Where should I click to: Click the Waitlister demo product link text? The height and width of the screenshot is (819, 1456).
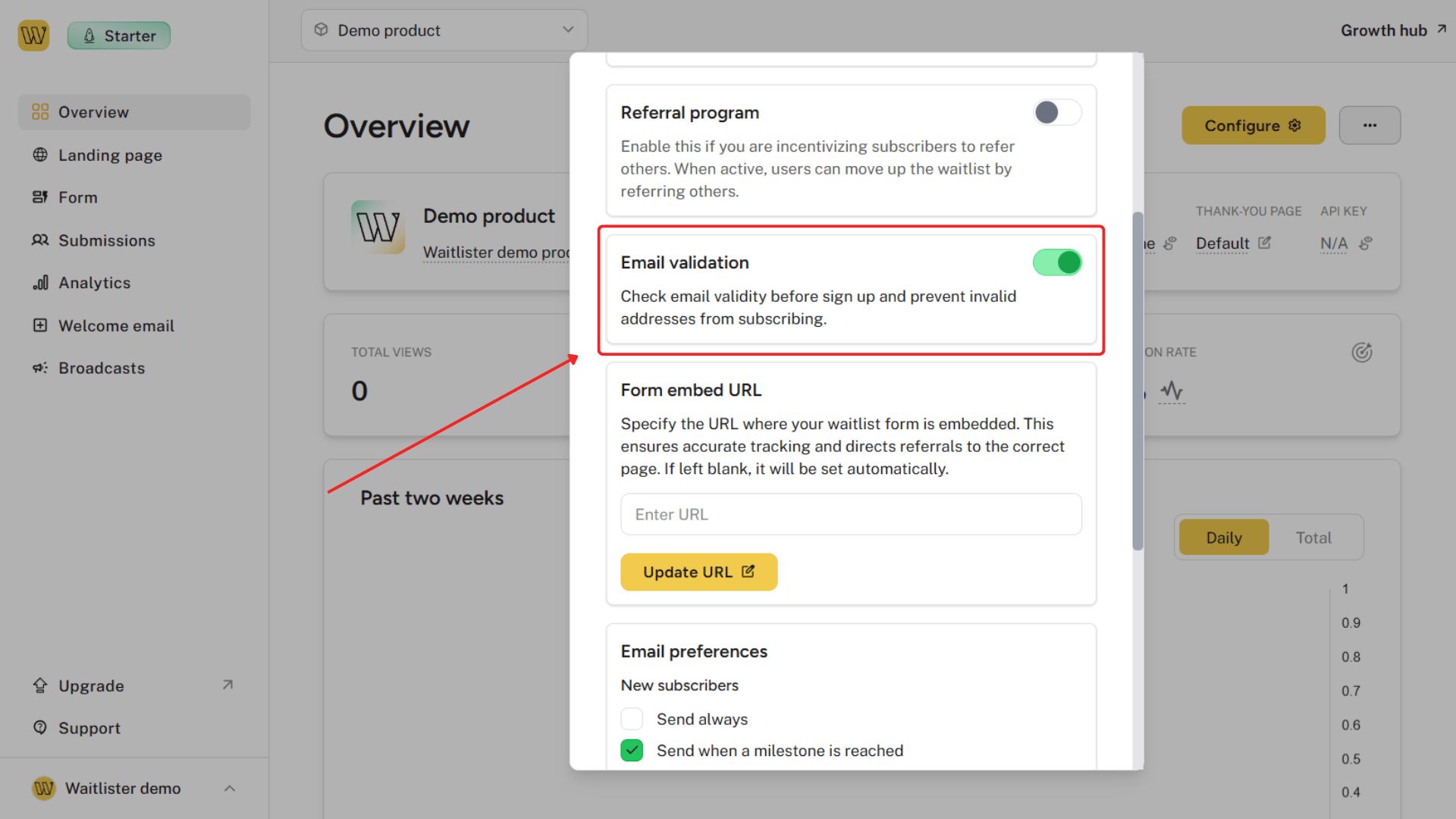(497, 253)
